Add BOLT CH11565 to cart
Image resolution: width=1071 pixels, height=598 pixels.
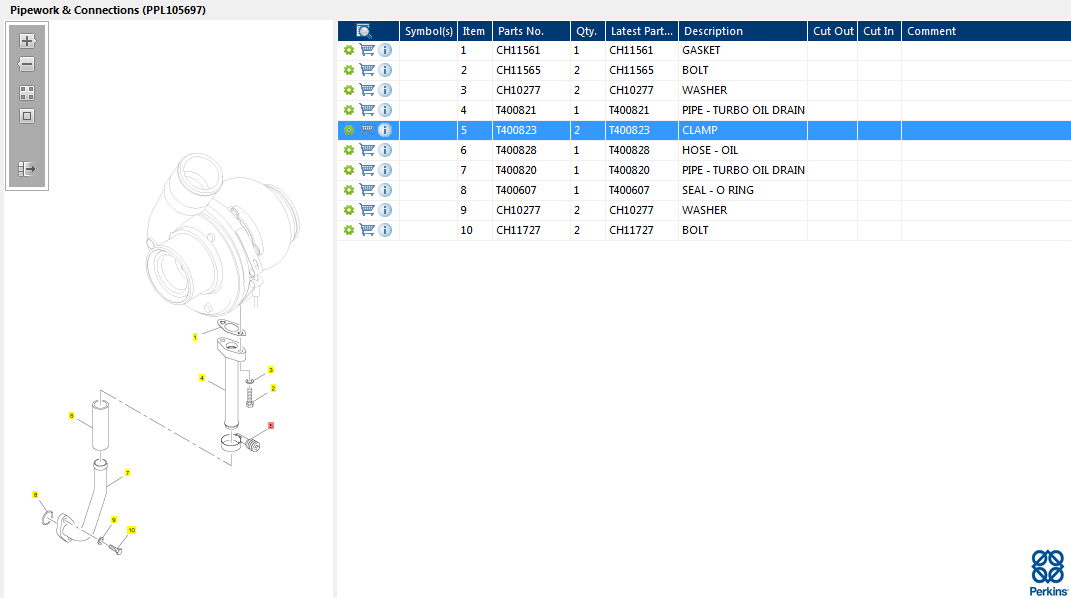pos(367,70)
